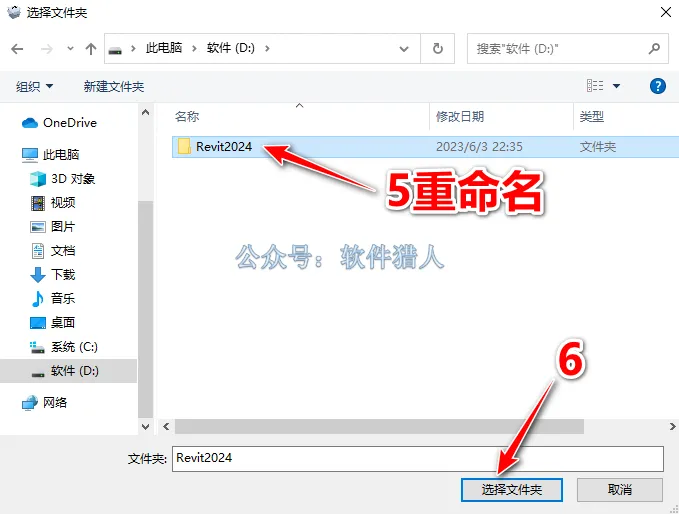The height and width of the screenshot is (514, 679).
Task: Click the horizontal scrollbar thumb
Action: pos(379,427)
